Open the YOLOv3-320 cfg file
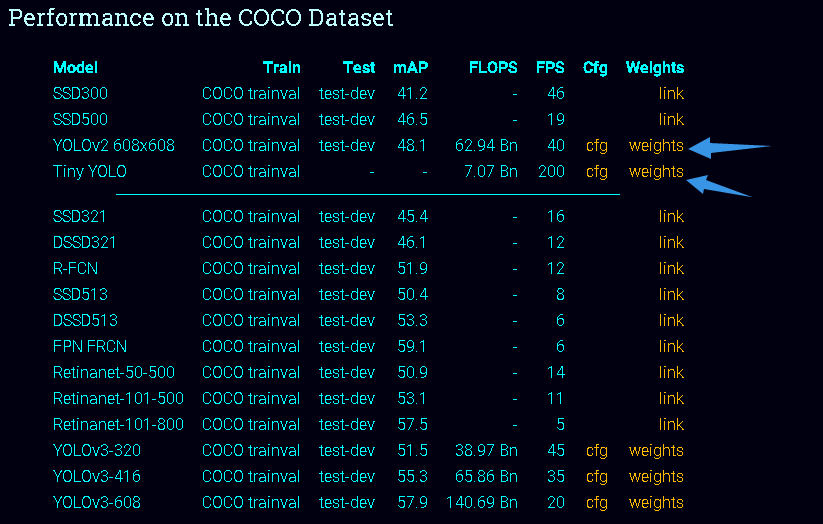Screen dimensions: 823x524 (x=597, y=451)
